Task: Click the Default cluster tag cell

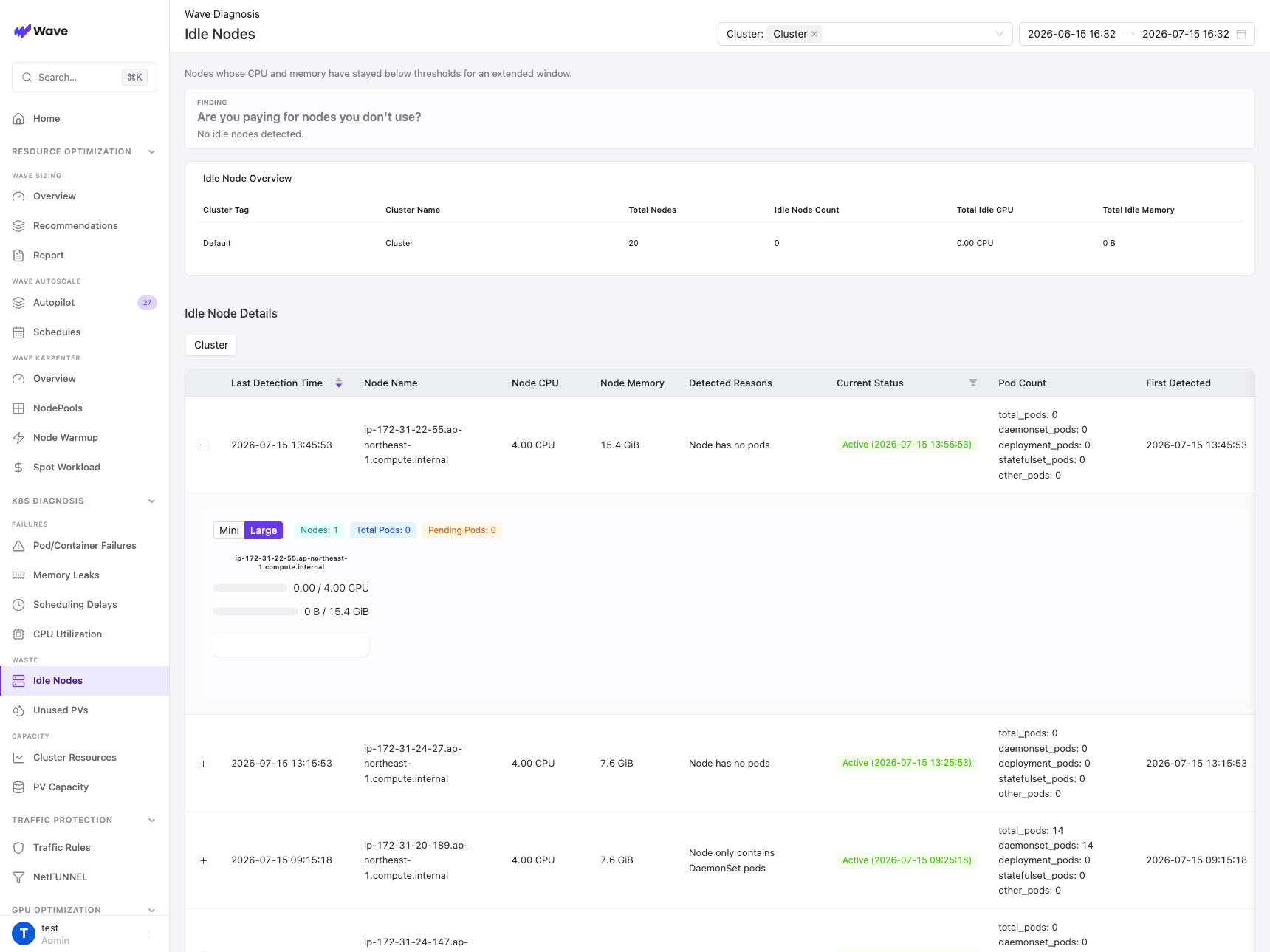Action: (217, 243)
